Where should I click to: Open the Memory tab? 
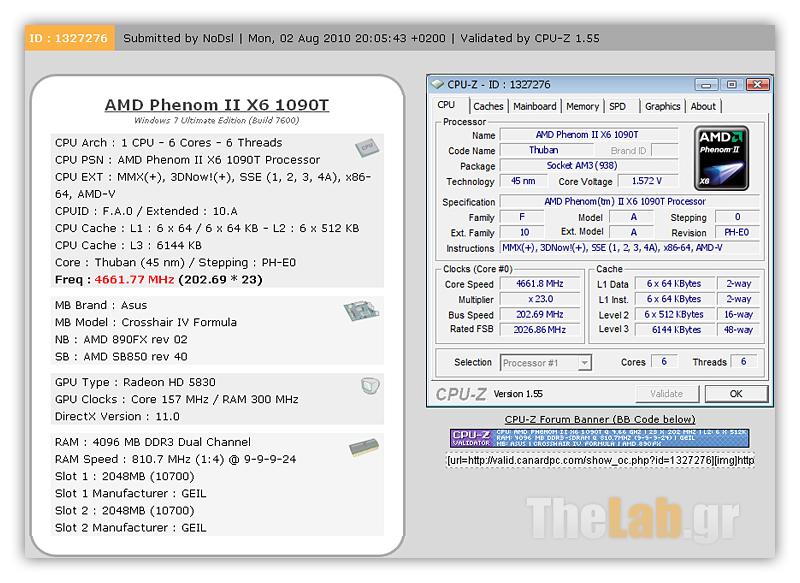(582, 106)
